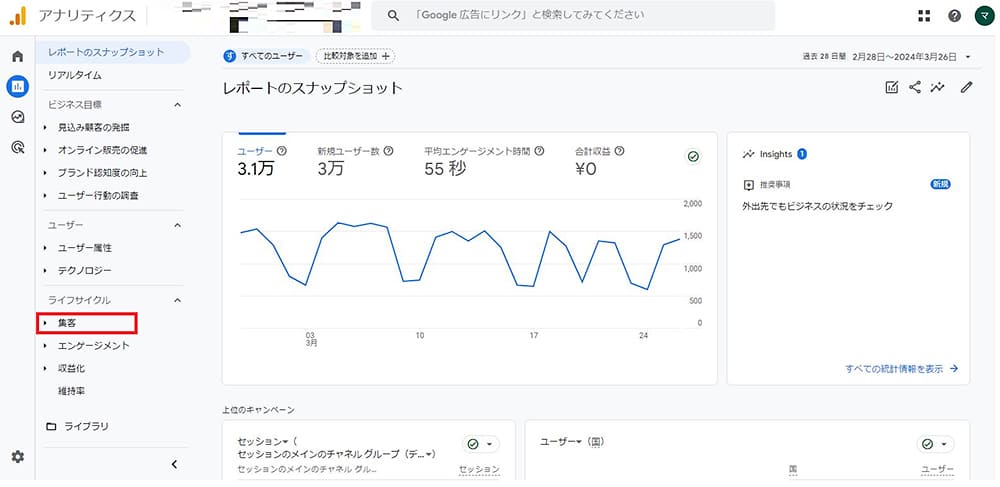Open the Explore icon in left rail
Viewport: 1000px width, 487px height.
click(x=18, y=117)
